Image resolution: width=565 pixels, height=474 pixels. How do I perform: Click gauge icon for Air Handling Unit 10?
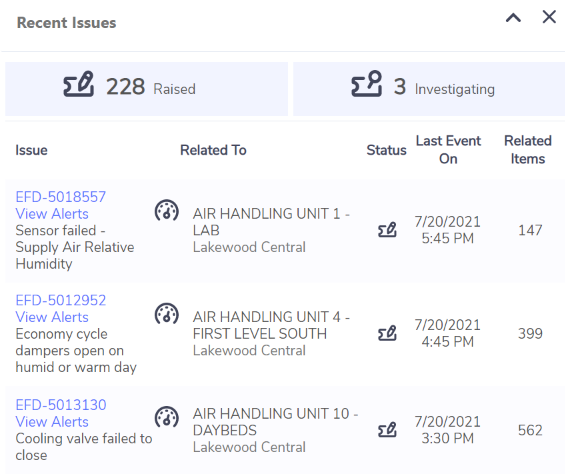coord(166,417)
